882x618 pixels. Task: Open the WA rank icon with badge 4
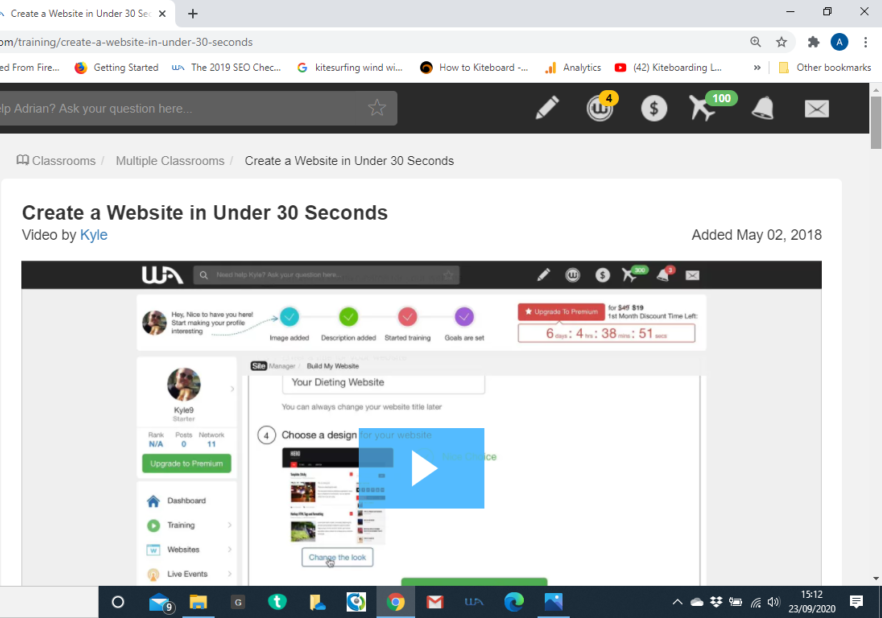click(601, 106)
